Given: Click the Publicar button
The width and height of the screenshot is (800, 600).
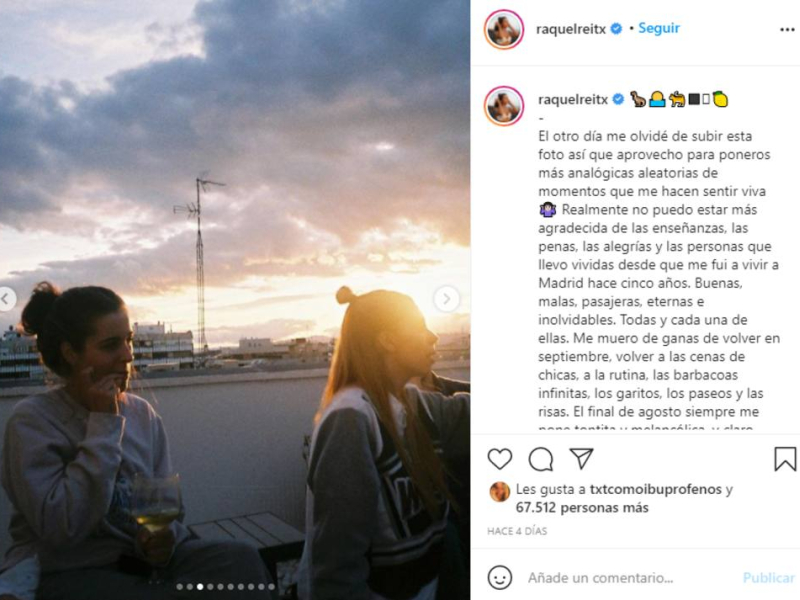Looking at the screenshot, I should coord(768,578).
